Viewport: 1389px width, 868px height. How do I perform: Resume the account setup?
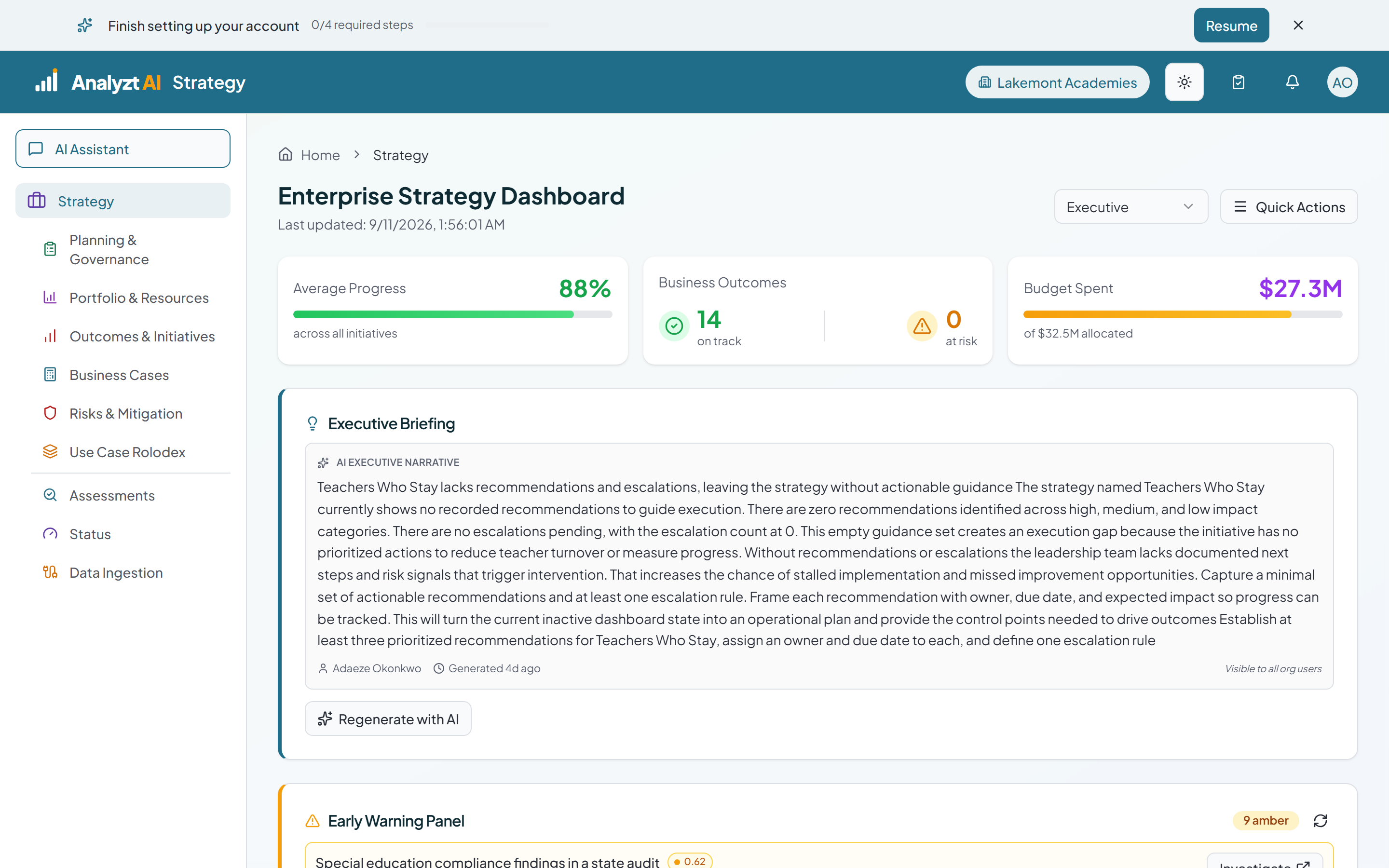pyautogui.click(x=1231, y=25)
